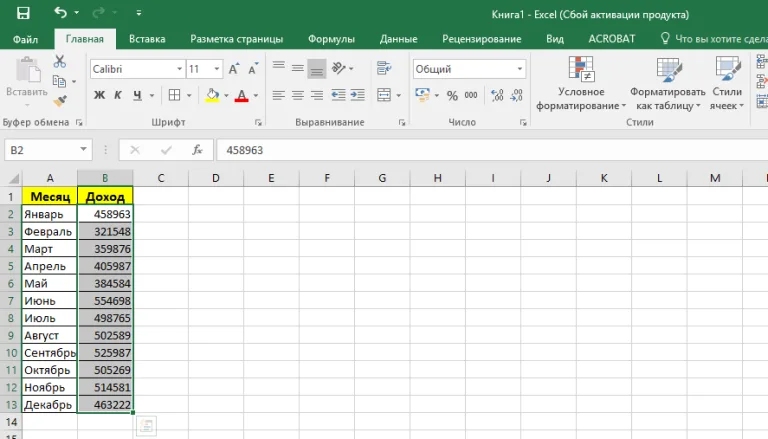Go to the Формулы tab
The height and width of the screenshot is (439, 768).
point(331,39)
